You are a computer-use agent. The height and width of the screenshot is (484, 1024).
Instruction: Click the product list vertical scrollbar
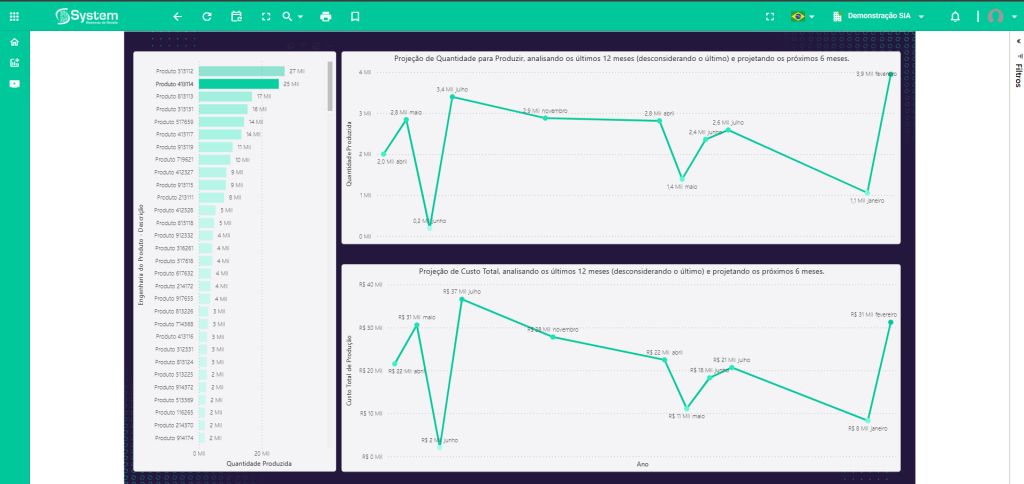tap(330, 85)
